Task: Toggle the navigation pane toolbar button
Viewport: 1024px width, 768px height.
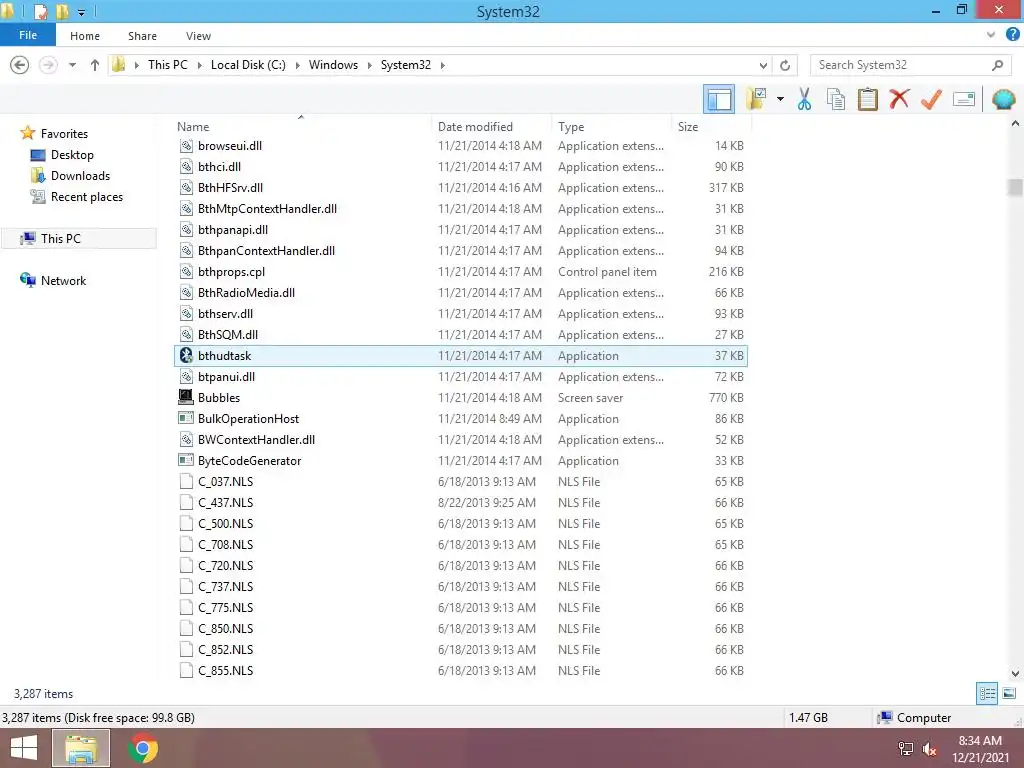Action: (719, 99)
